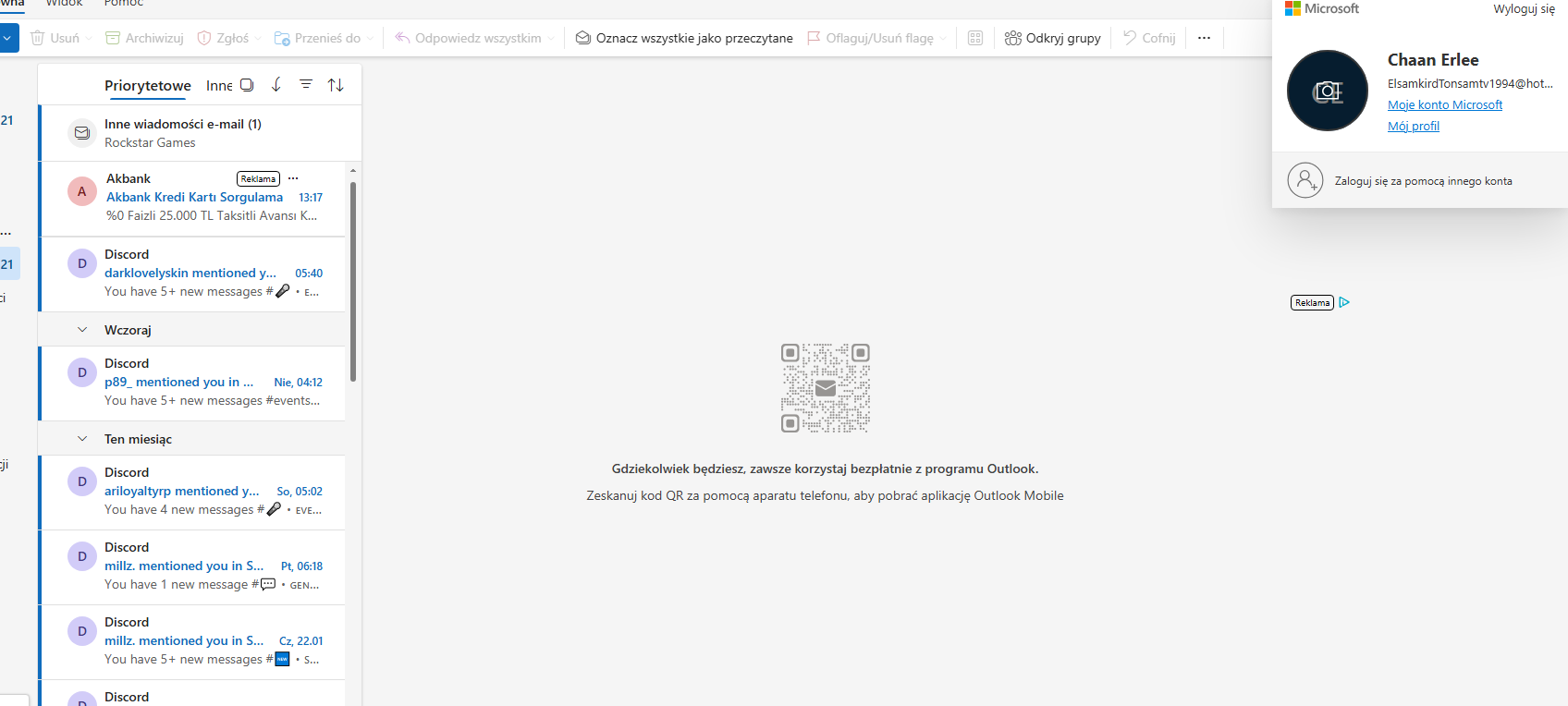Click the AdChoices triangle icon

point(1344,302)
